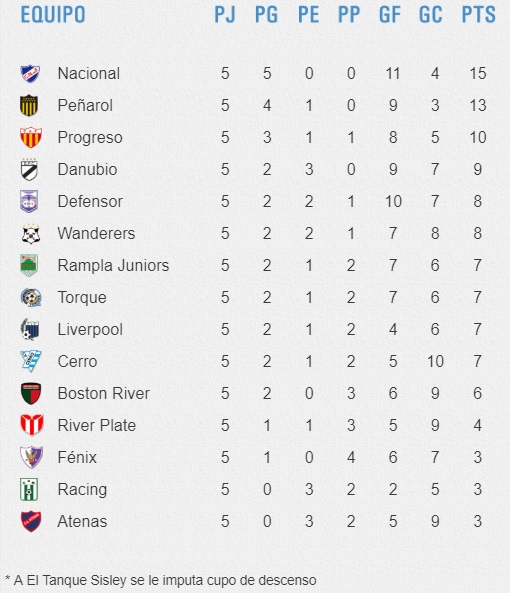Open the Racing team name link

[82, 490]
